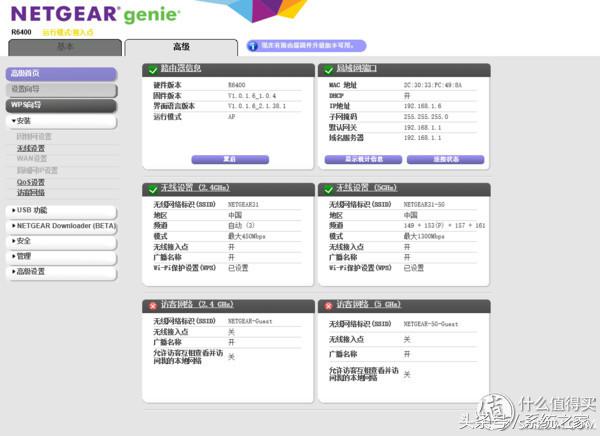The height and width of the screenshot is (436, 600).
Task: Open the 设置向导 sidebar item
Action: coord(61,90)
